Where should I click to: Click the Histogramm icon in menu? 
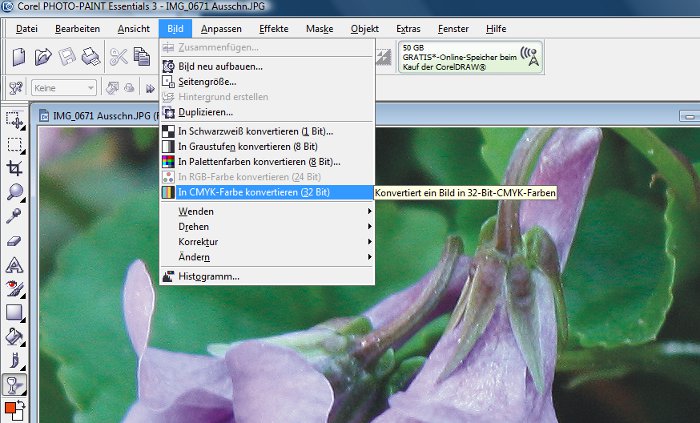coord(168,277)
